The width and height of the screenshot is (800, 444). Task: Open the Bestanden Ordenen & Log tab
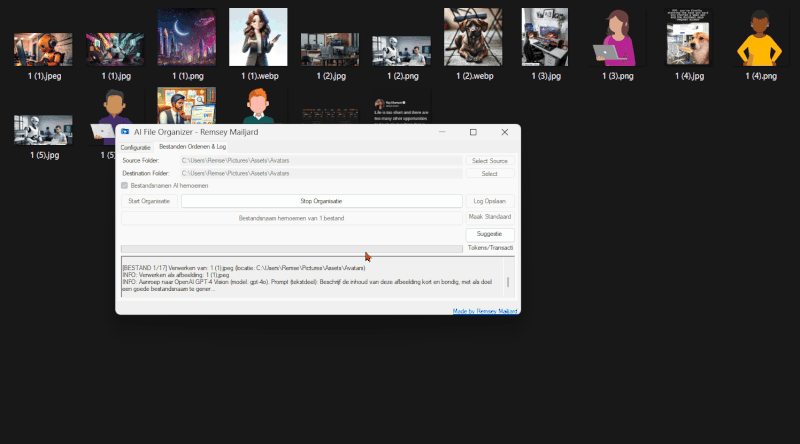pyautogui.click(x=192, y=147)
